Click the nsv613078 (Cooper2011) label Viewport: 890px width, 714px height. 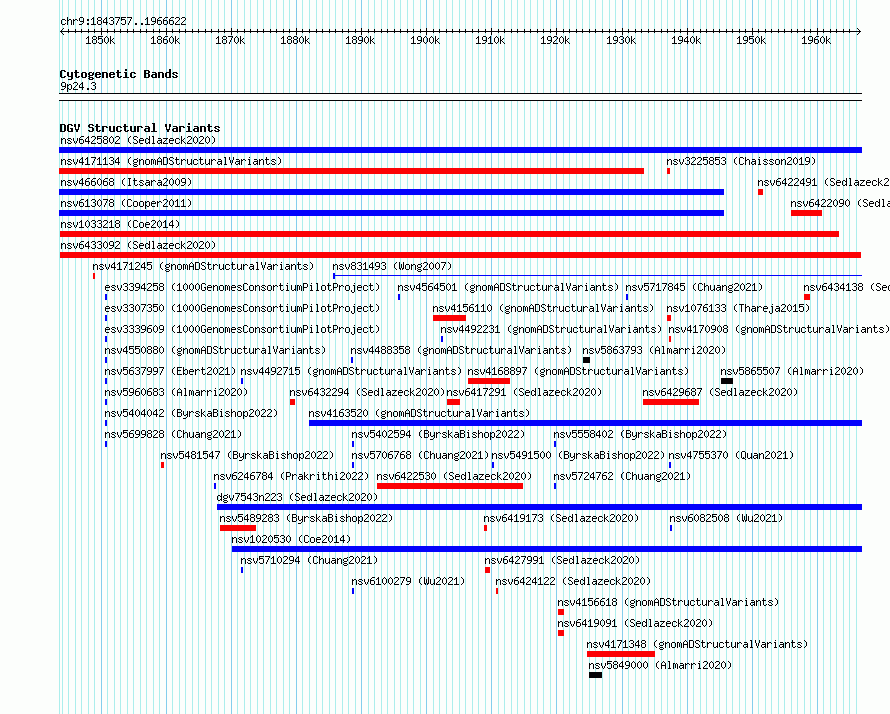pyautogui.click(x=126, y=203)
